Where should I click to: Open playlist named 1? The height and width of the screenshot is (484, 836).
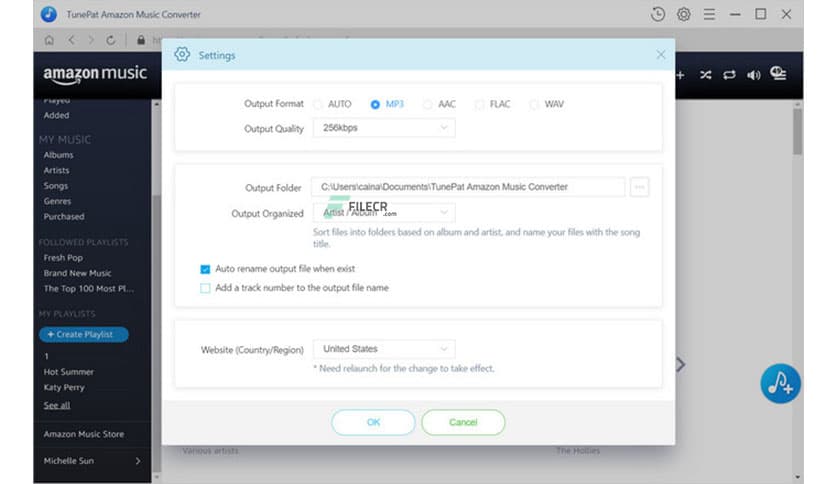(x=46, y=356)
